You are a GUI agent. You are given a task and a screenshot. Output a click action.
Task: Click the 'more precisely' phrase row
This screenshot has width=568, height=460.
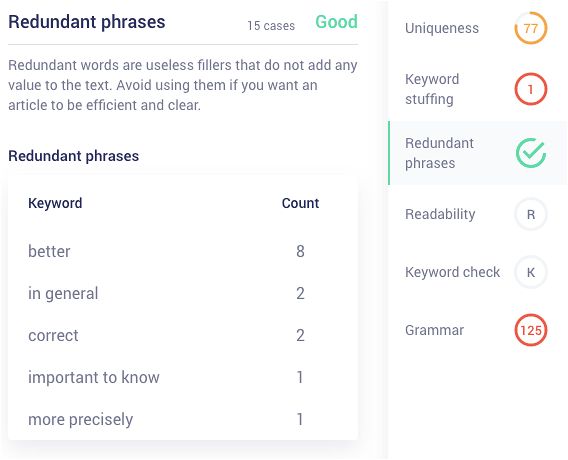[183, 419]
